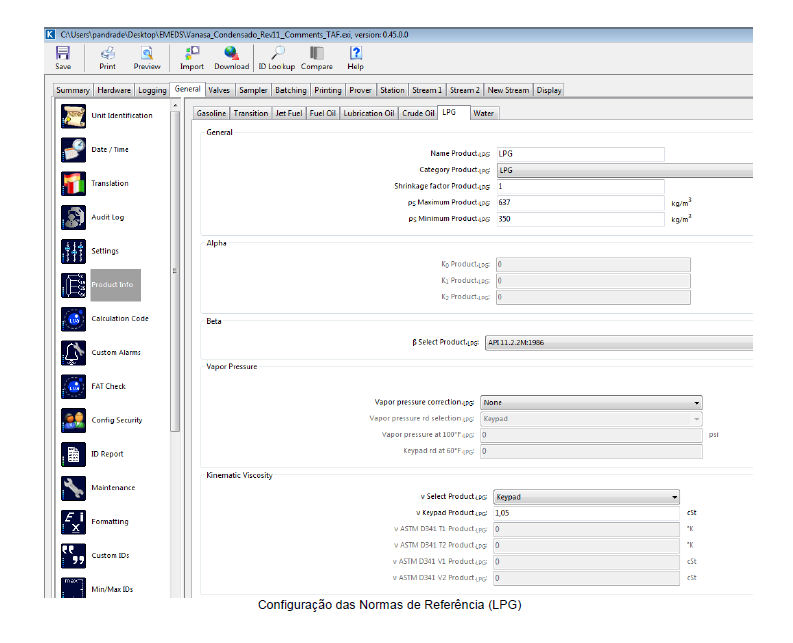The image size is (793, 643).
Task: Switch to the Summary tab
Action: point(73,90)
